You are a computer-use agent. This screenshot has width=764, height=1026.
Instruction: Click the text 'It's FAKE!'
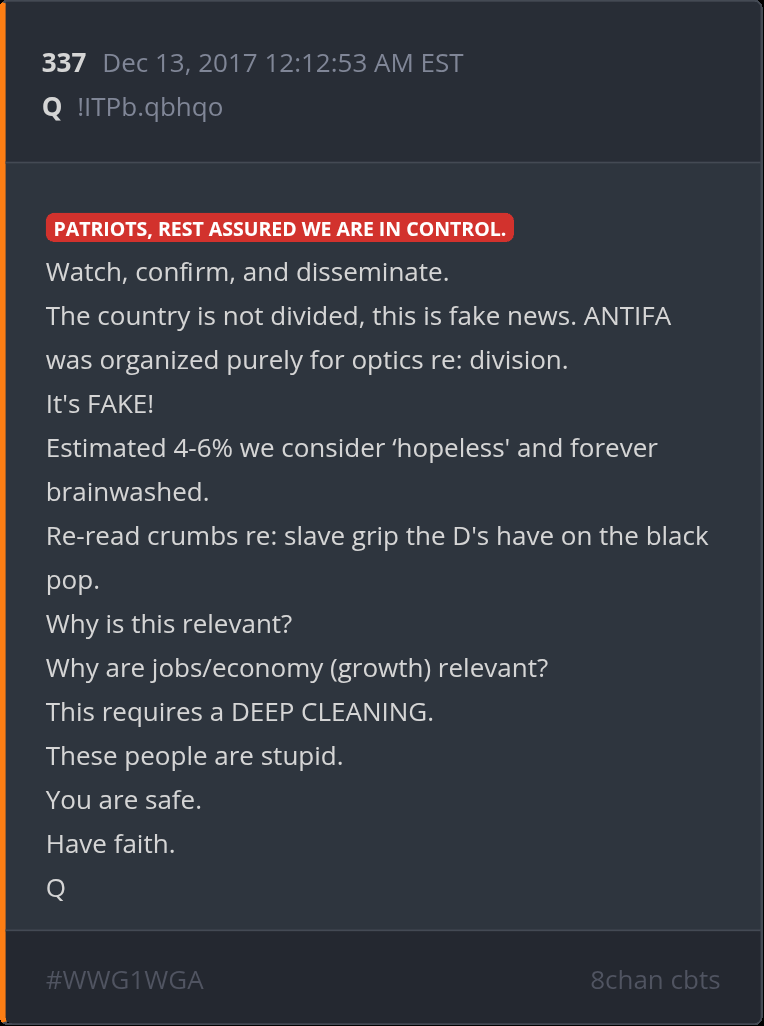(100, 404)
